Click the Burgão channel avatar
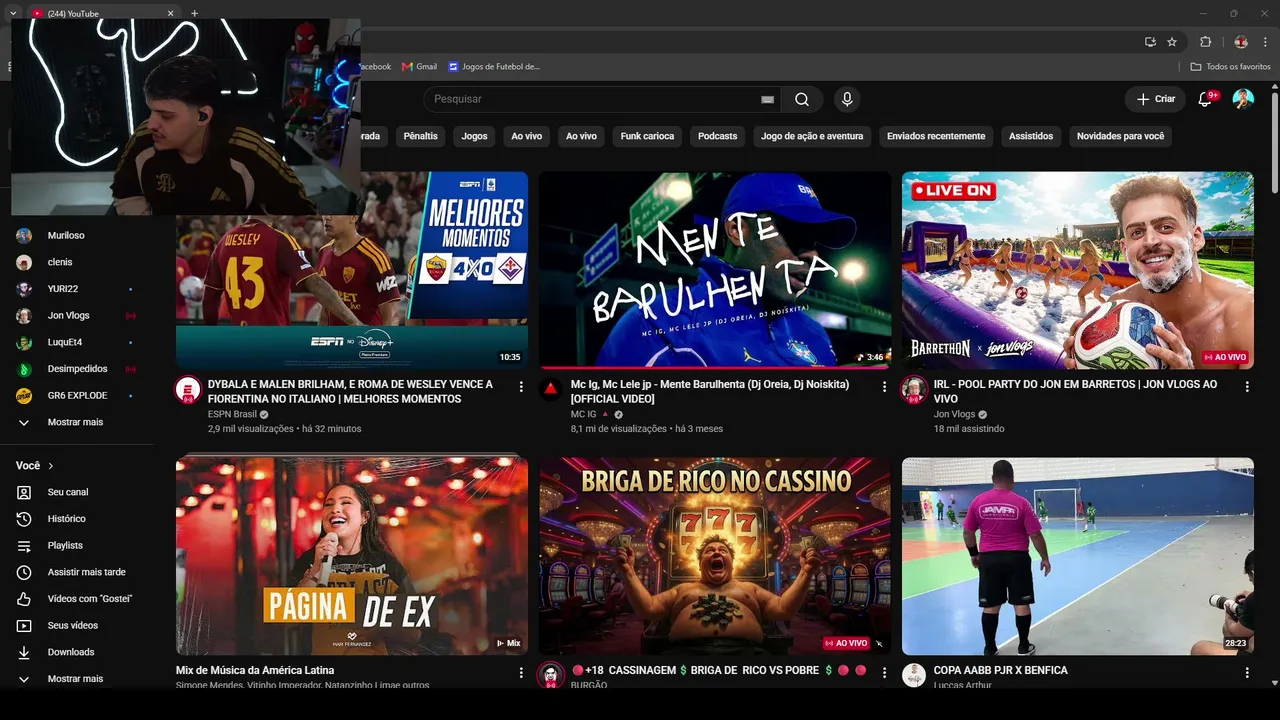Screen dimensions: 1280x720 pyautogui.click(x=551, y=675)
